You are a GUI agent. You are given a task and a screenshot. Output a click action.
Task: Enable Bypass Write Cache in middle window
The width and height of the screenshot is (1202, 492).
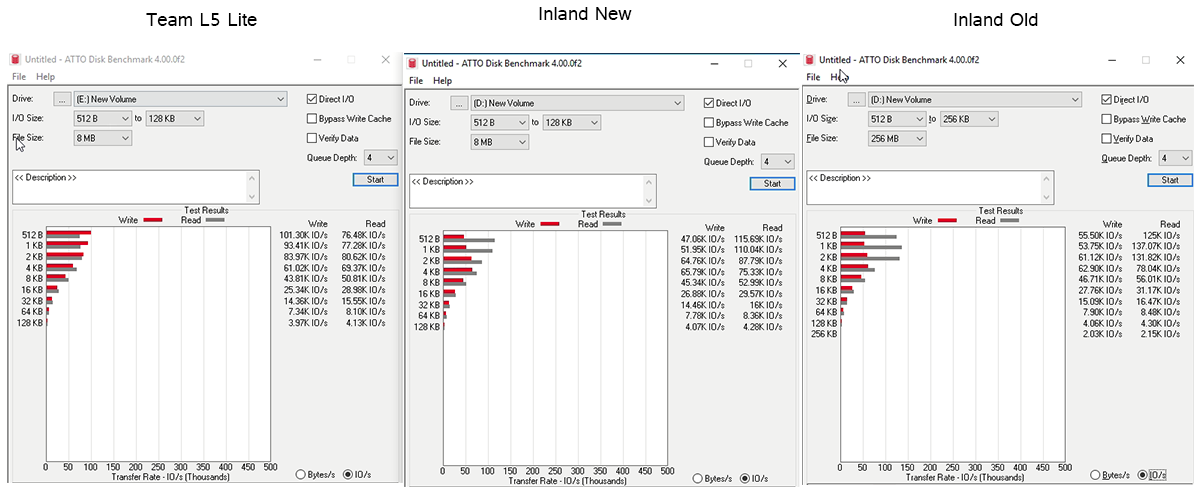[709, 123]
